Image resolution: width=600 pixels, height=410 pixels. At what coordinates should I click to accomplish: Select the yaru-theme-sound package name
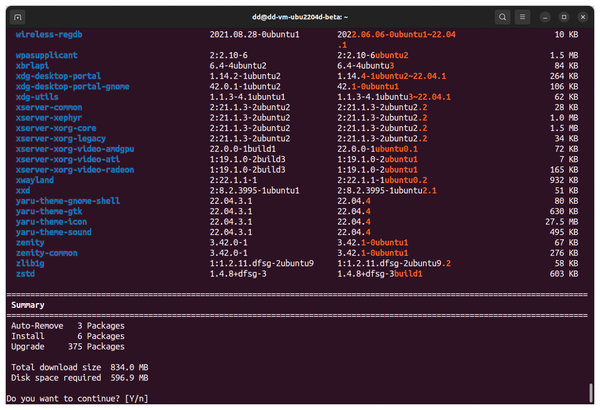tap(54, 232)
